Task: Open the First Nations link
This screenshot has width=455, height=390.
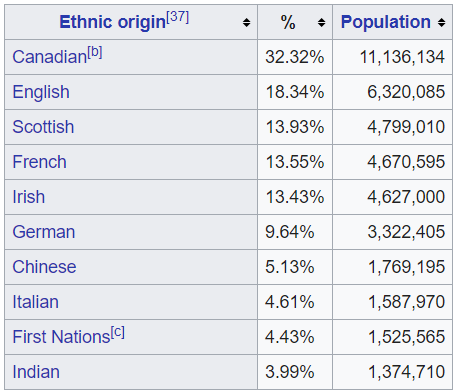Action: tap(61, 337)
